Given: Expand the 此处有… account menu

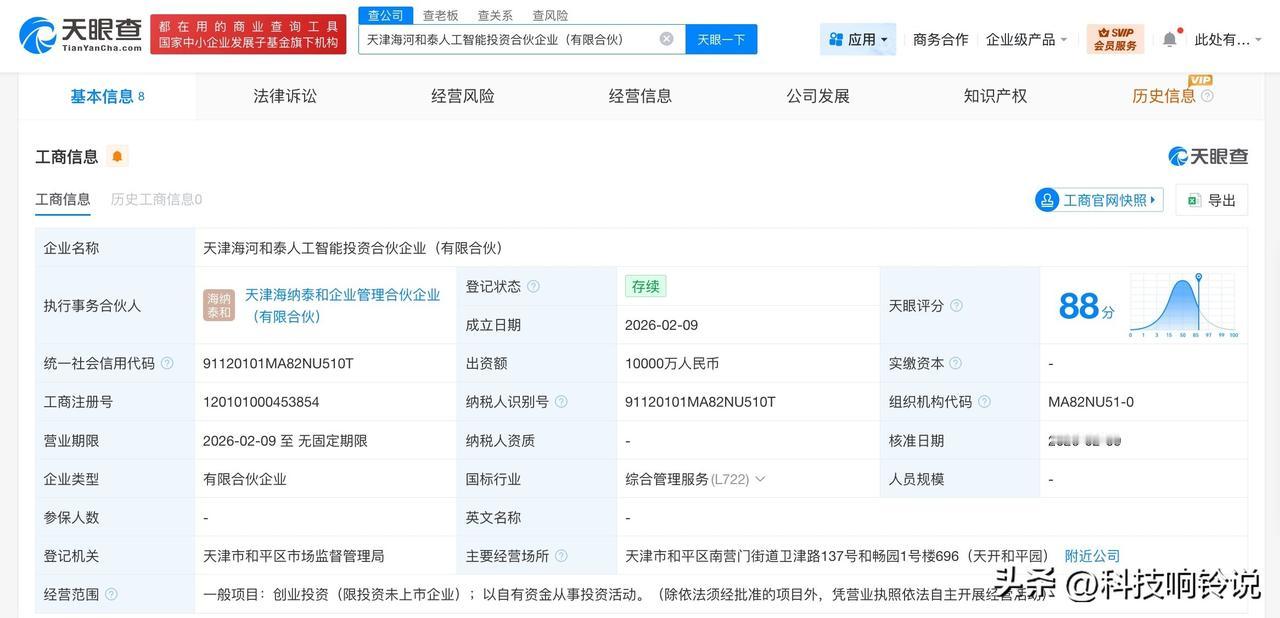Looking at the screenshot, I should point(1228,39).
